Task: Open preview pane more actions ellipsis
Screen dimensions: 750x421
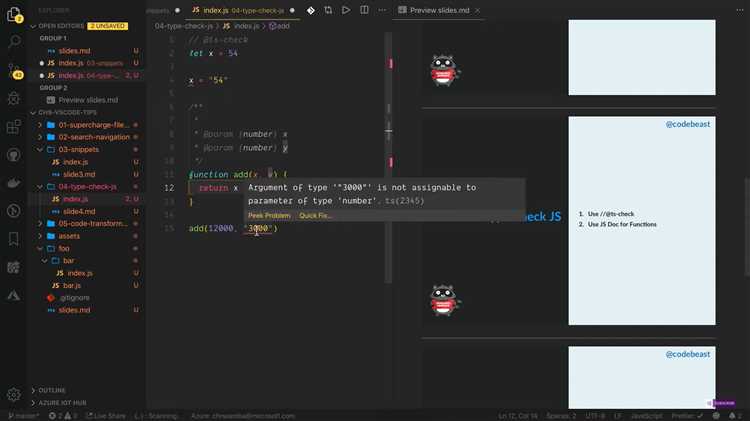Action: (x=739, y=10)
